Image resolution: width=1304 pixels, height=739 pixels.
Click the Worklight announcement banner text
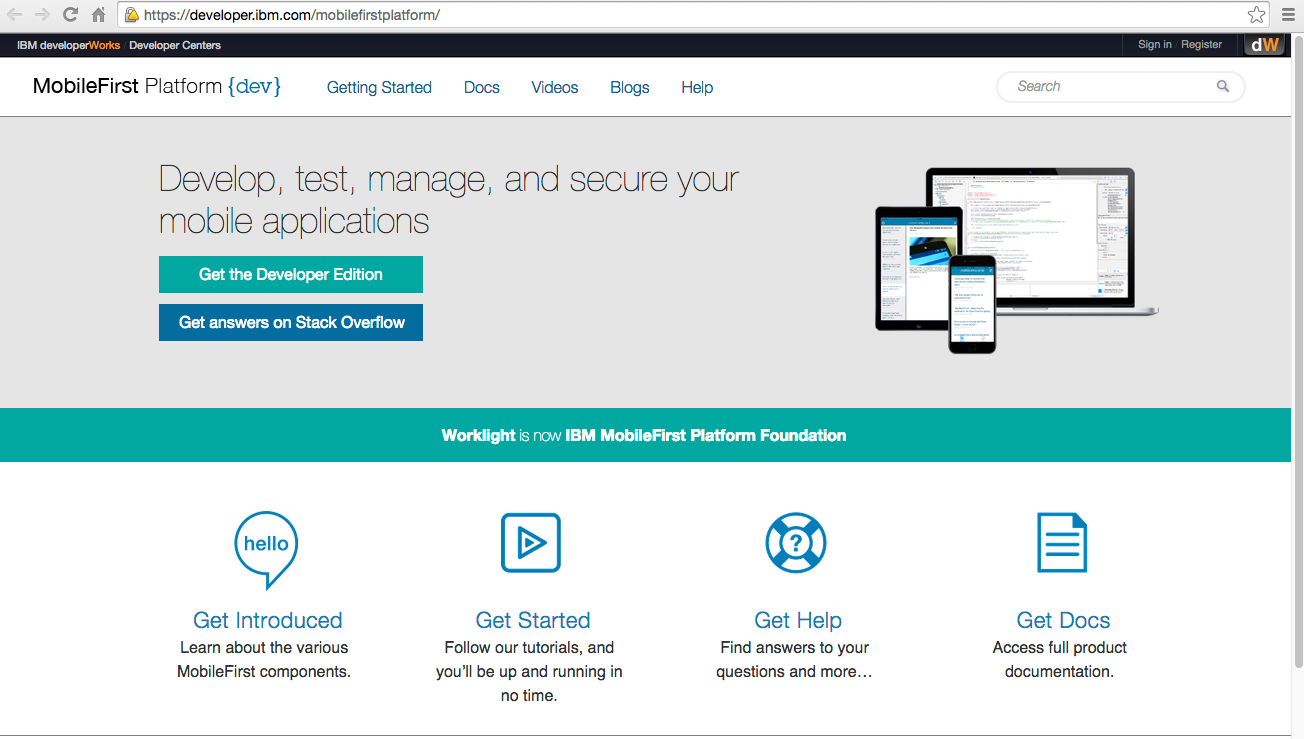click(x=644, y=436)
